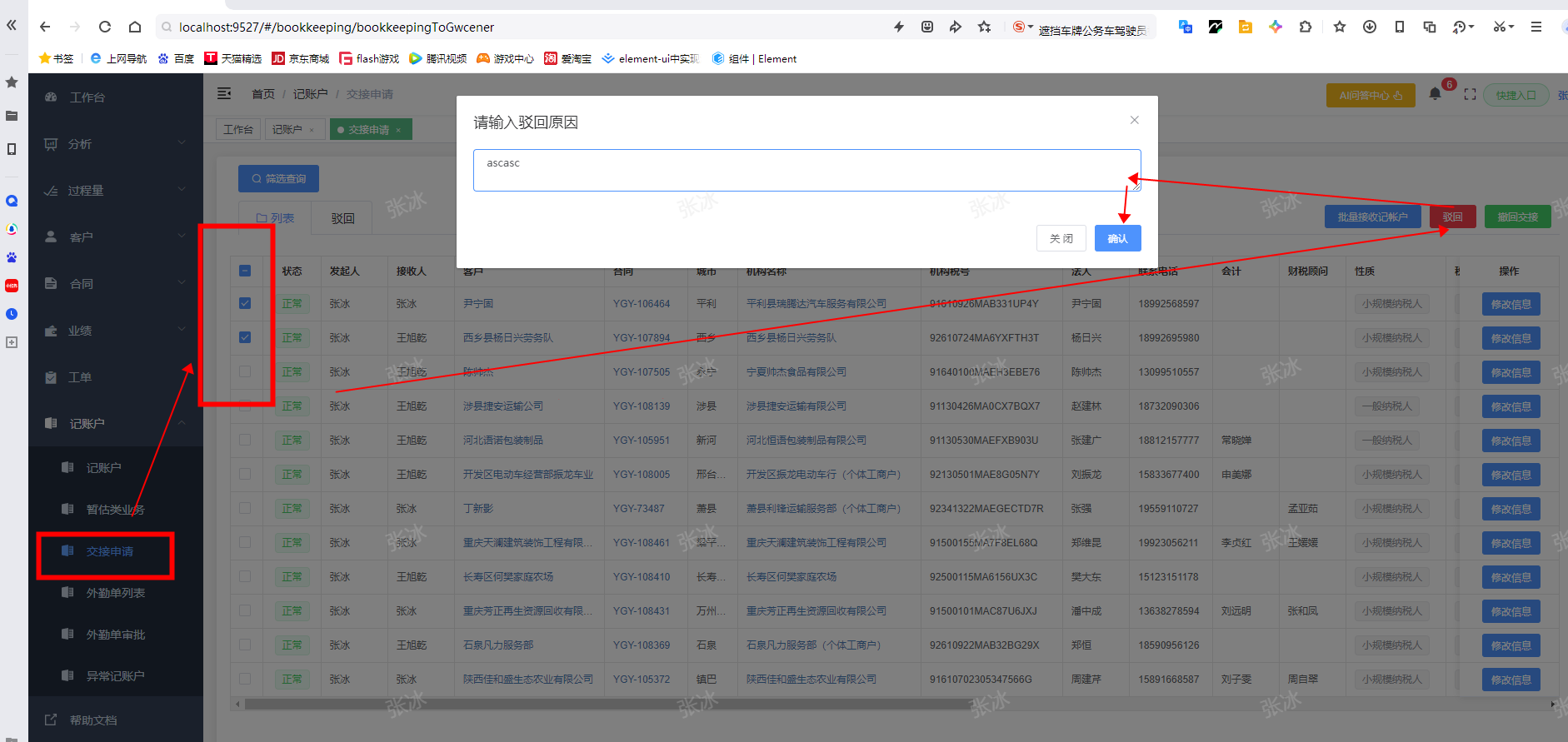
Task: Uncheck the checkbox for row 尹宁国
Action: pos(245,303)
